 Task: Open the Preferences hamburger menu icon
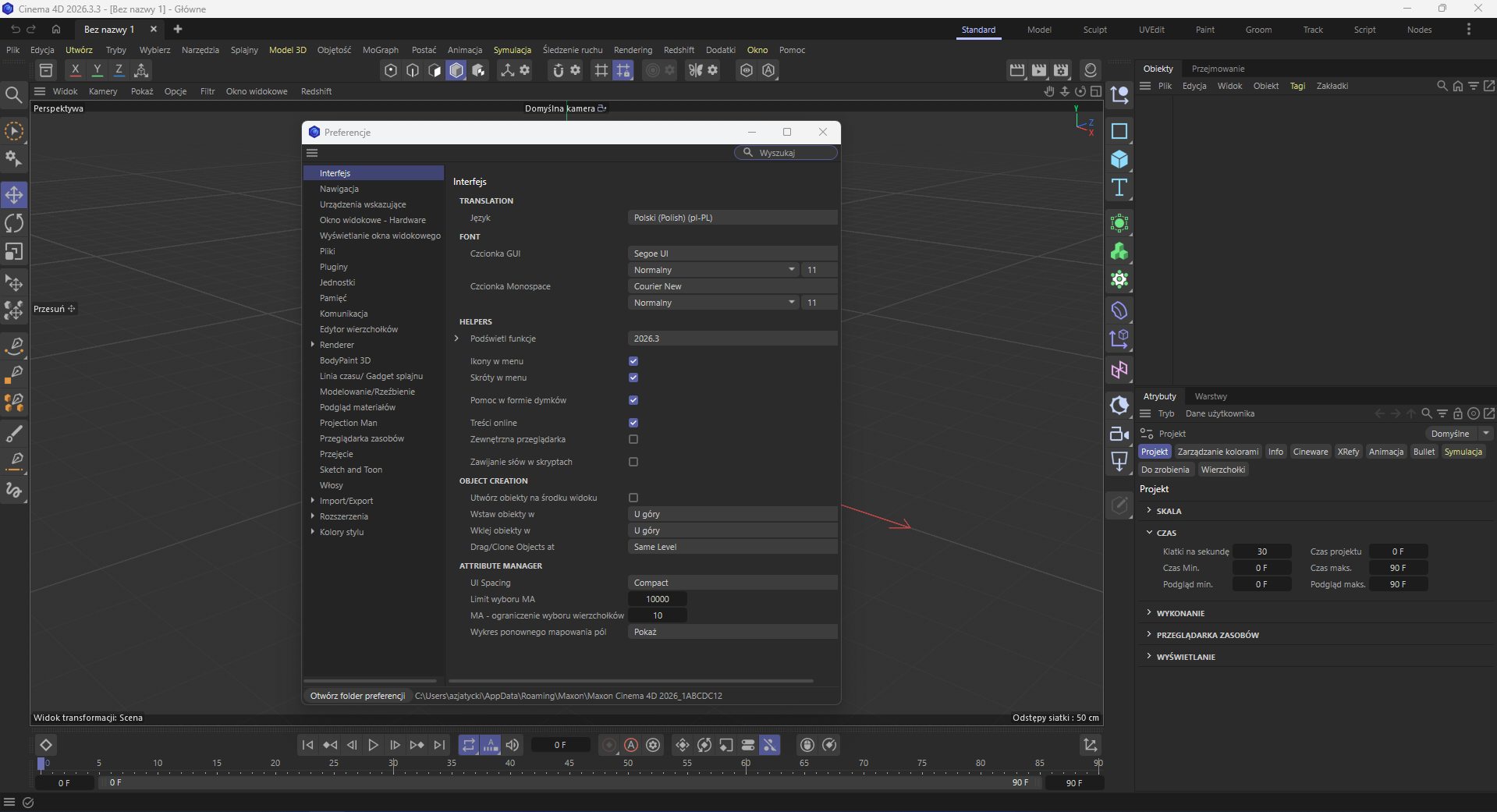coord(313,153)
